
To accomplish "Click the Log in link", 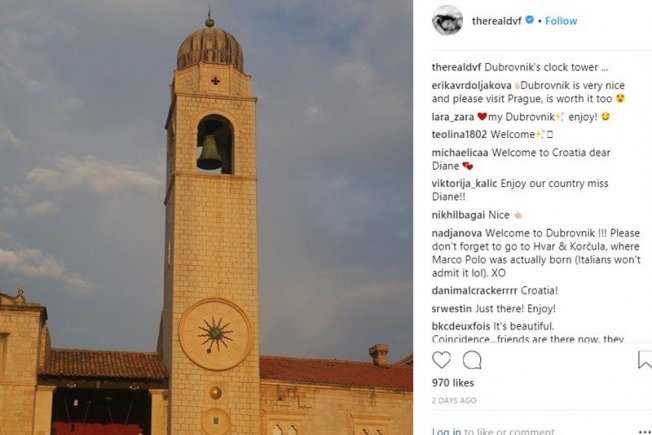I will [x=446, y=431].
